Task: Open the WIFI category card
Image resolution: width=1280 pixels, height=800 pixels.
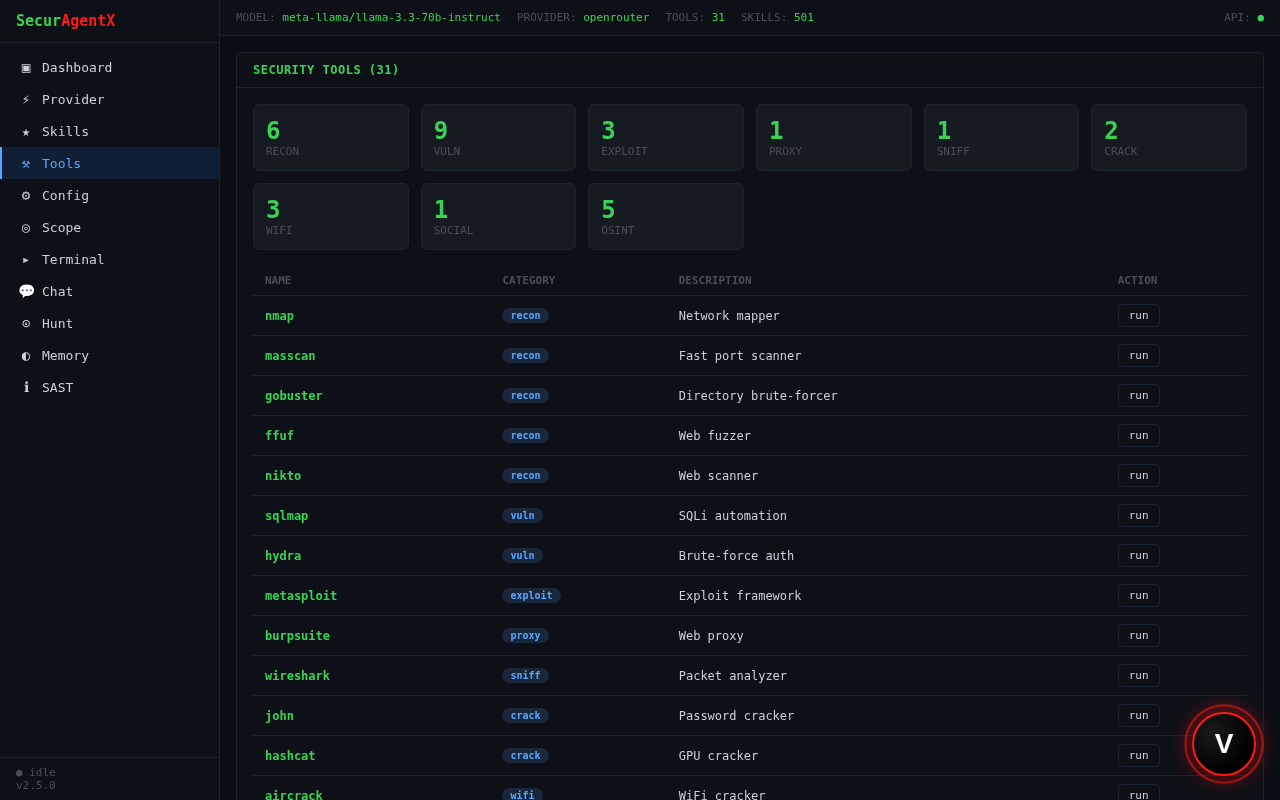Action: tap(331, 216)
